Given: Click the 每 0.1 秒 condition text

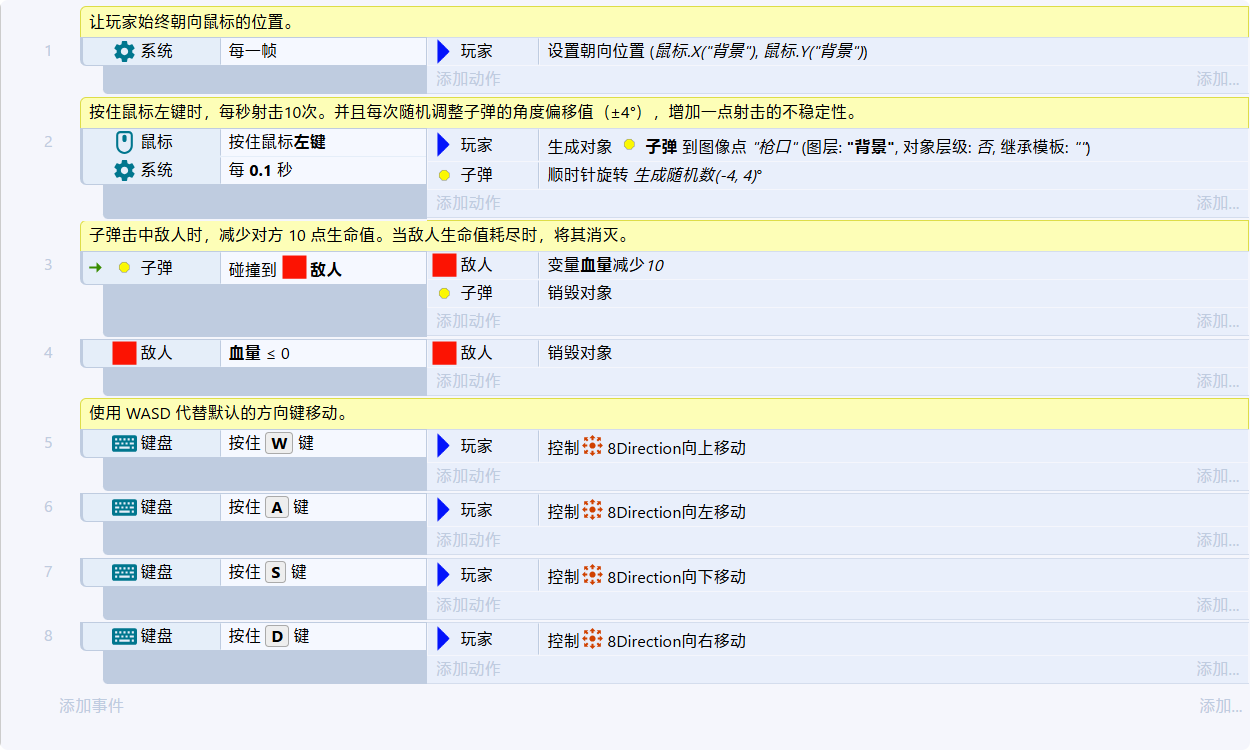Looking at the screenshot, I should pos(260,170).
